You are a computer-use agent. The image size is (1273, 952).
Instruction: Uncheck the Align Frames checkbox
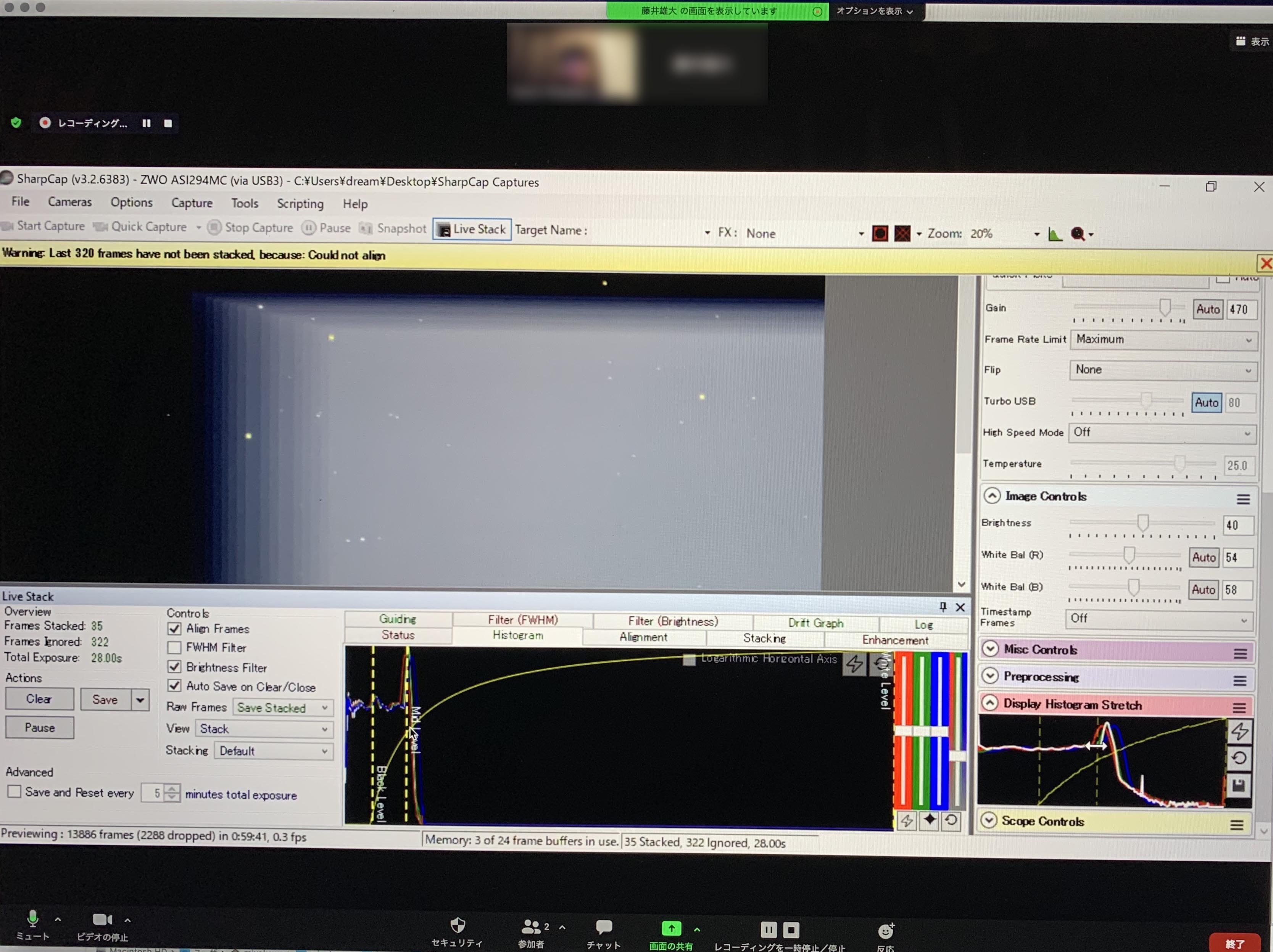coord(174,629)
